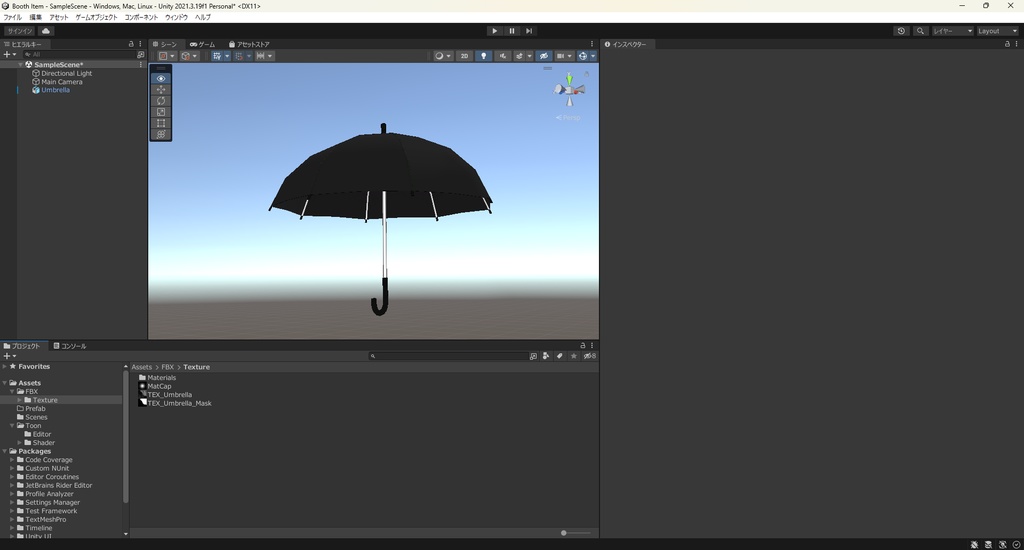The height and width of the screenshot is (550, 1024).
Task: Open Scene view three-dot options menu
Action: (592, 44)
